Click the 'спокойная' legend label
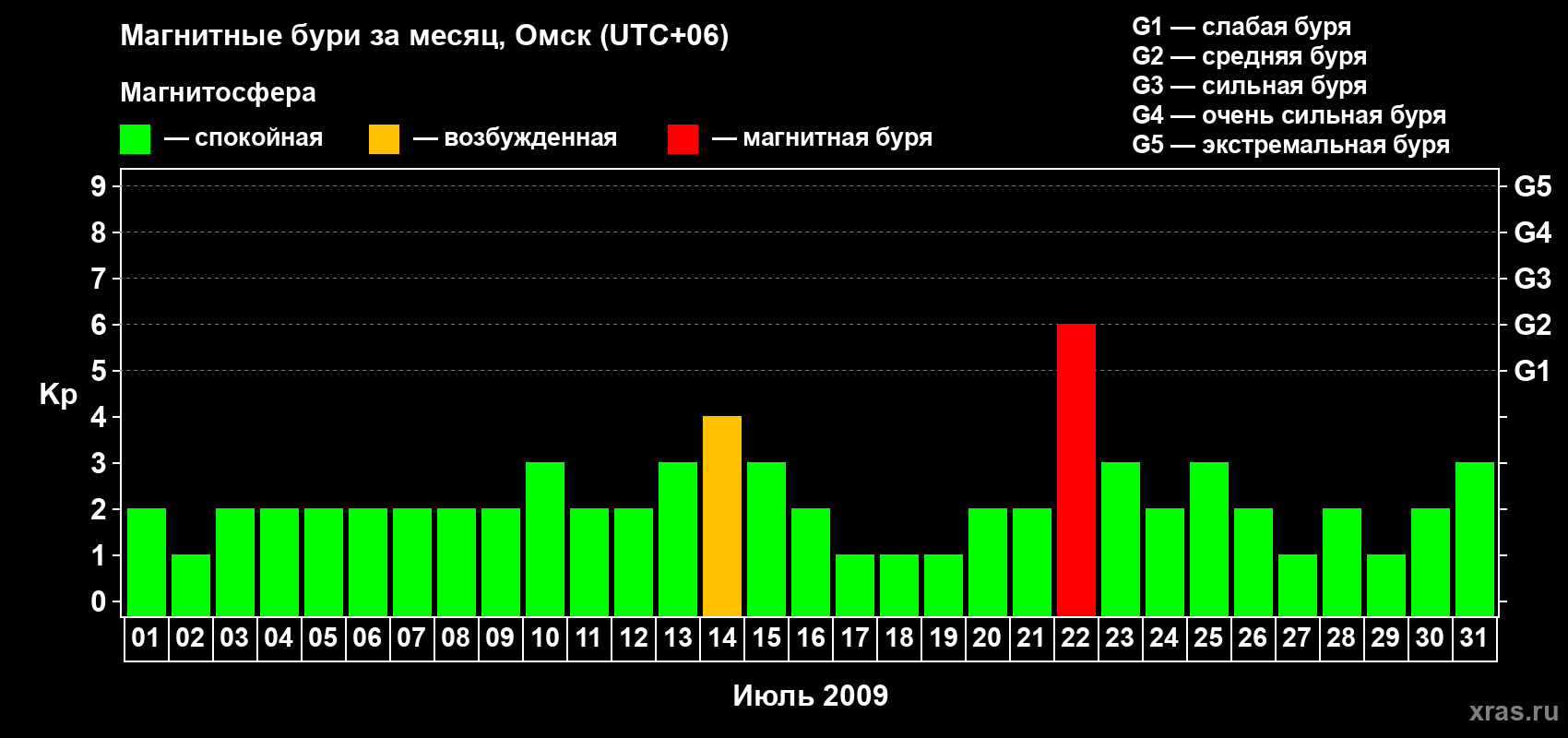Viewport: 1568px width, 738px height. [259, 138]
